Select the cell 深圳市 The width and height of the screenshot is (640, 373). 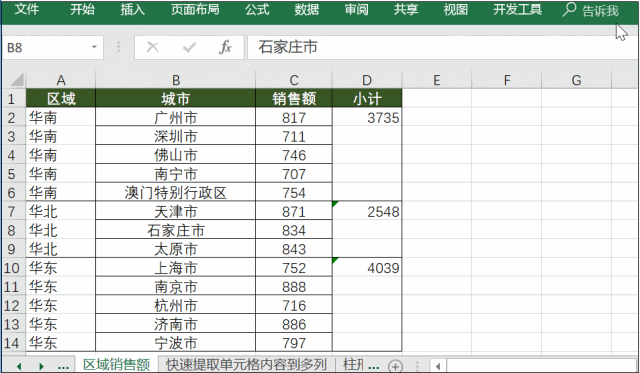pyautogui.click(x=176, y=136)
